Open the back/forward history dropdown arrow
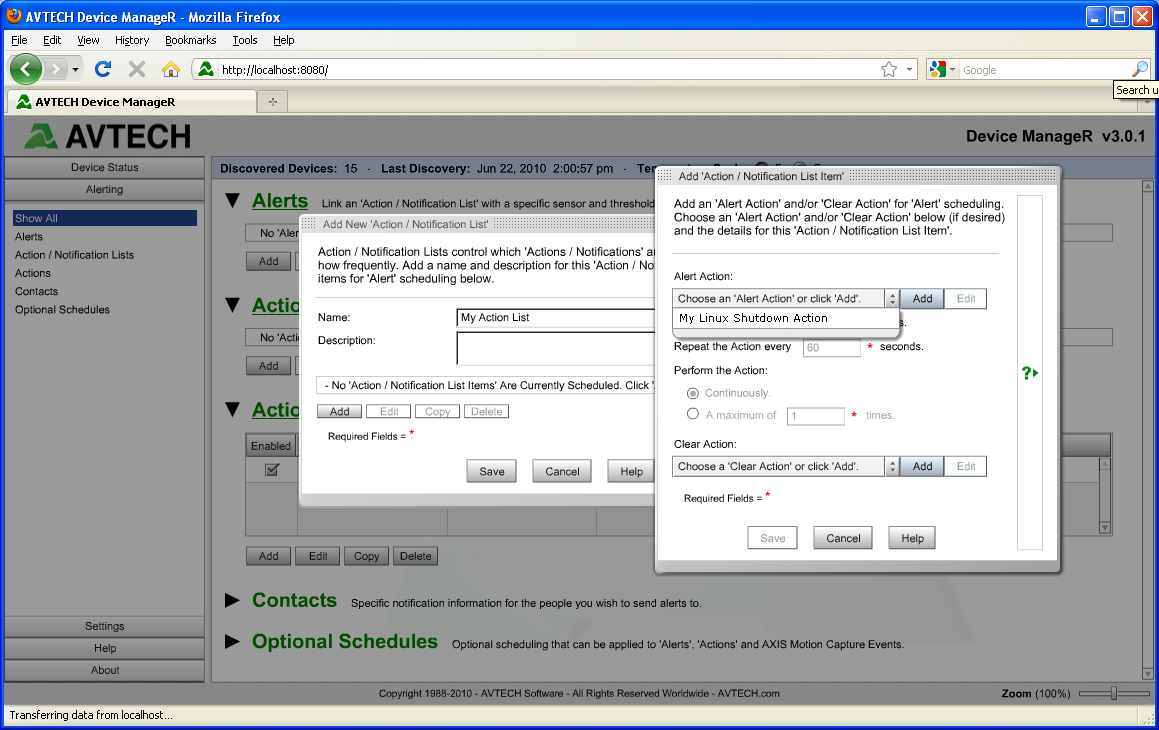1159x730 pixels. [x=75, y=69]
